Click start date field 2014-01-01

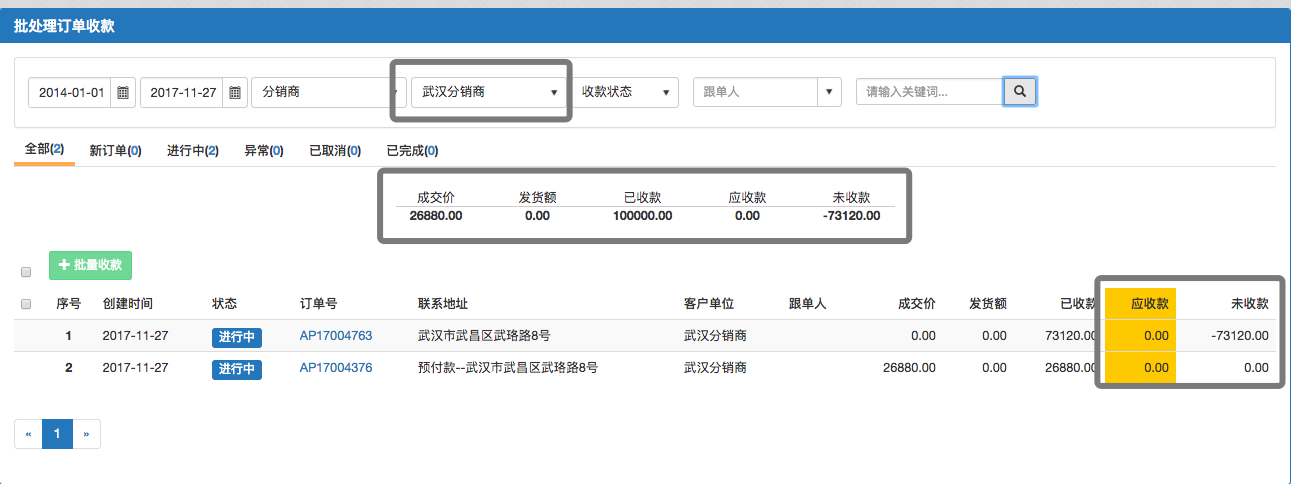point(70,92)
